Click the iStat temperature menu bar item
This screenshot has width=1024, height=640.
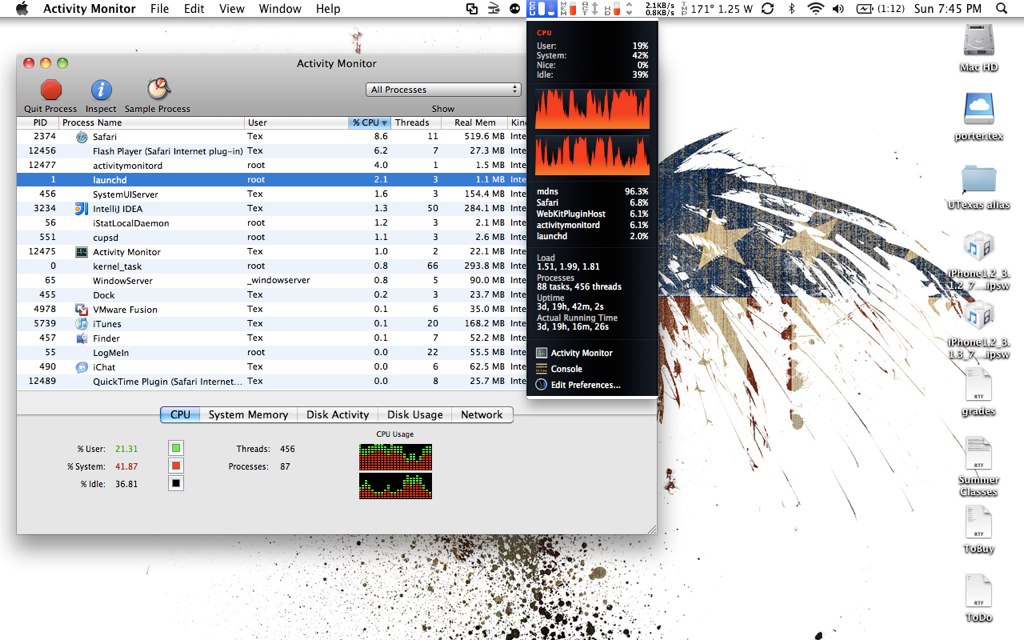click(717, 8)
